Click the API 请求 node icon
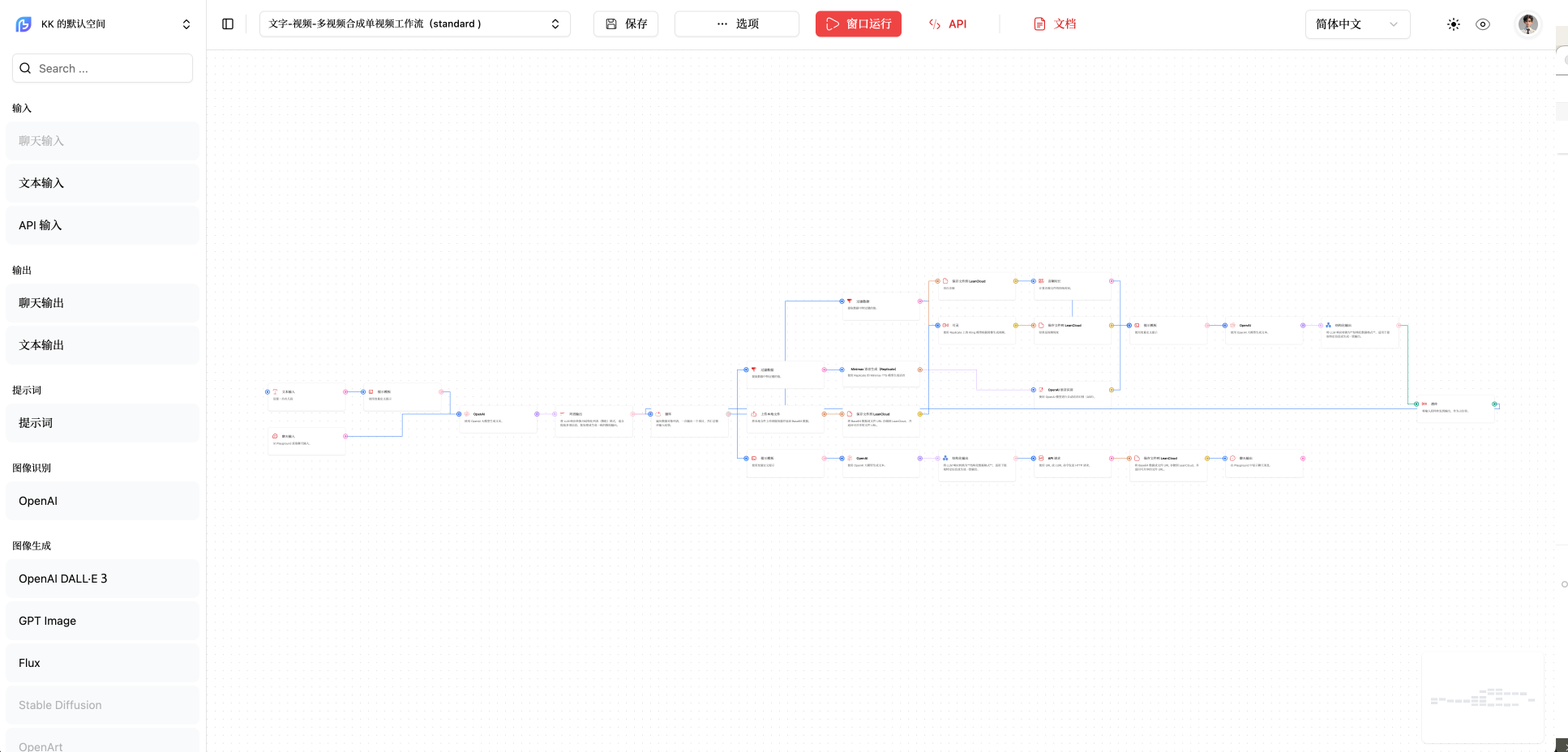 tap(1039, 458)
